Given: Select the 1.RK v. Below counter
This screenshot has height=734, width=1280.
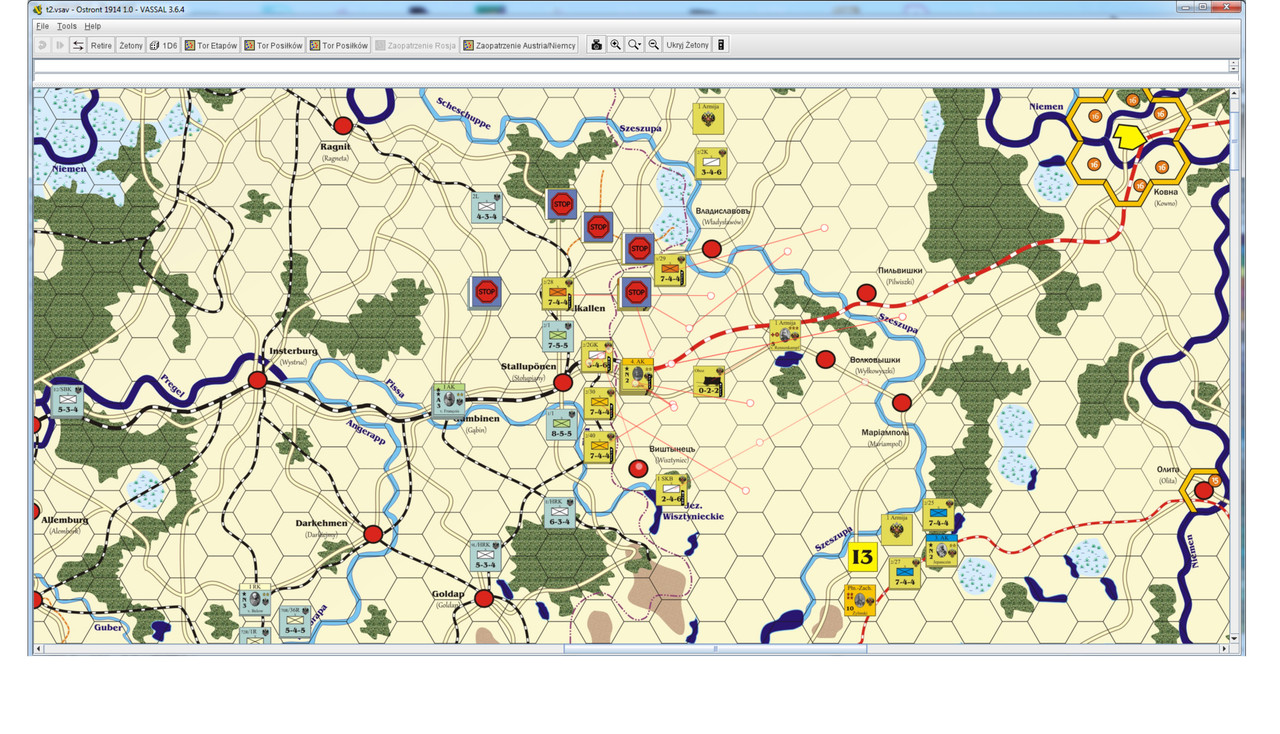Looking at the screenshot, I should (255, 598).
